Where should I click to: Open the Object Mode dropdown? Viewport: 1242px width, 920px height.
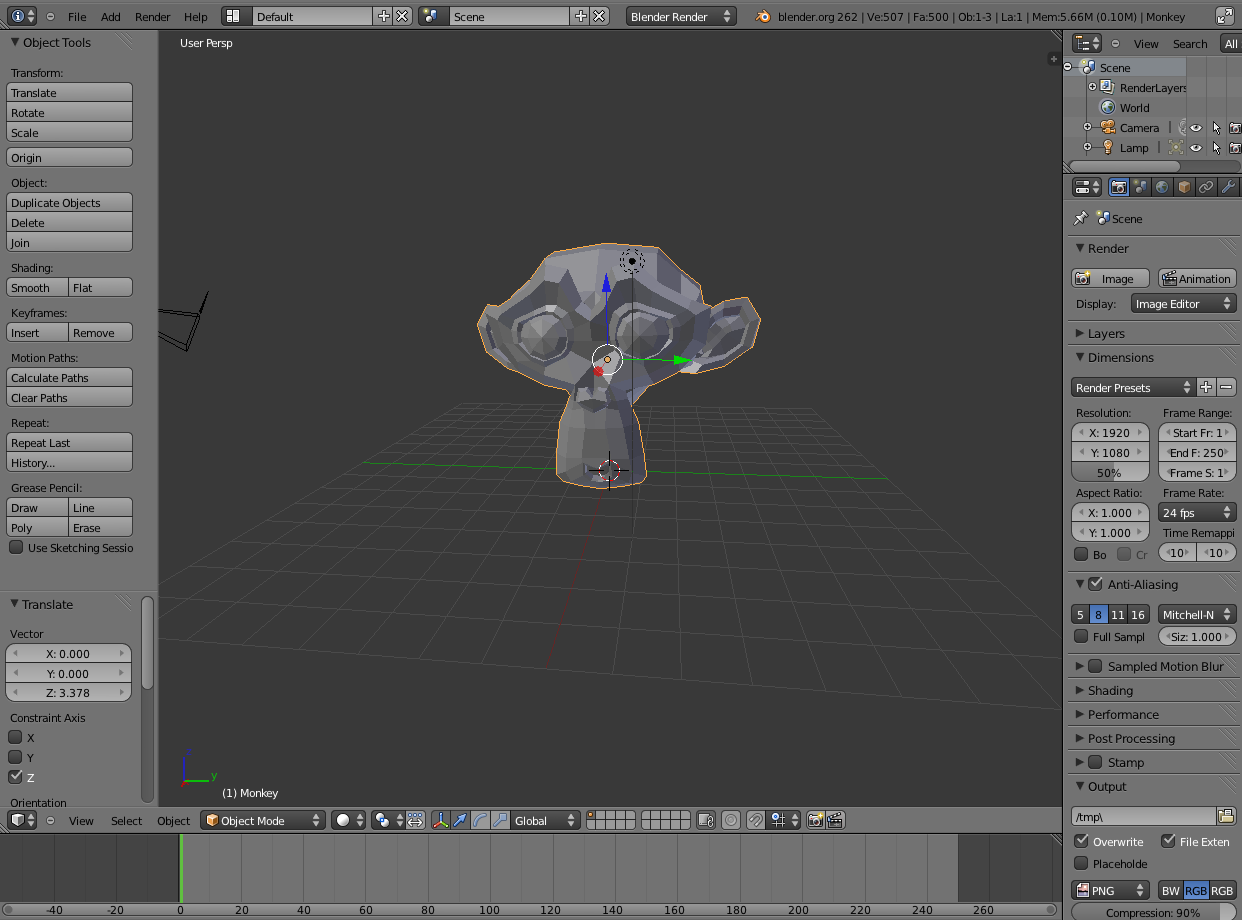click(x=263, y=820)
